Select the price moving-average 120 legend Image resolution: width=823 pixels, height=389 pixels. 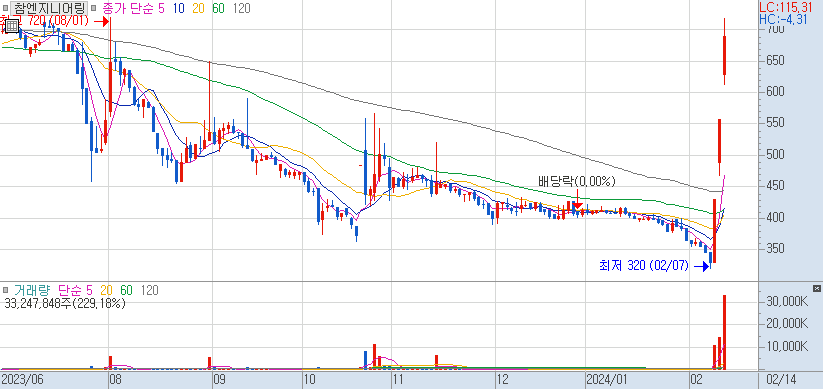click(241, 8)
